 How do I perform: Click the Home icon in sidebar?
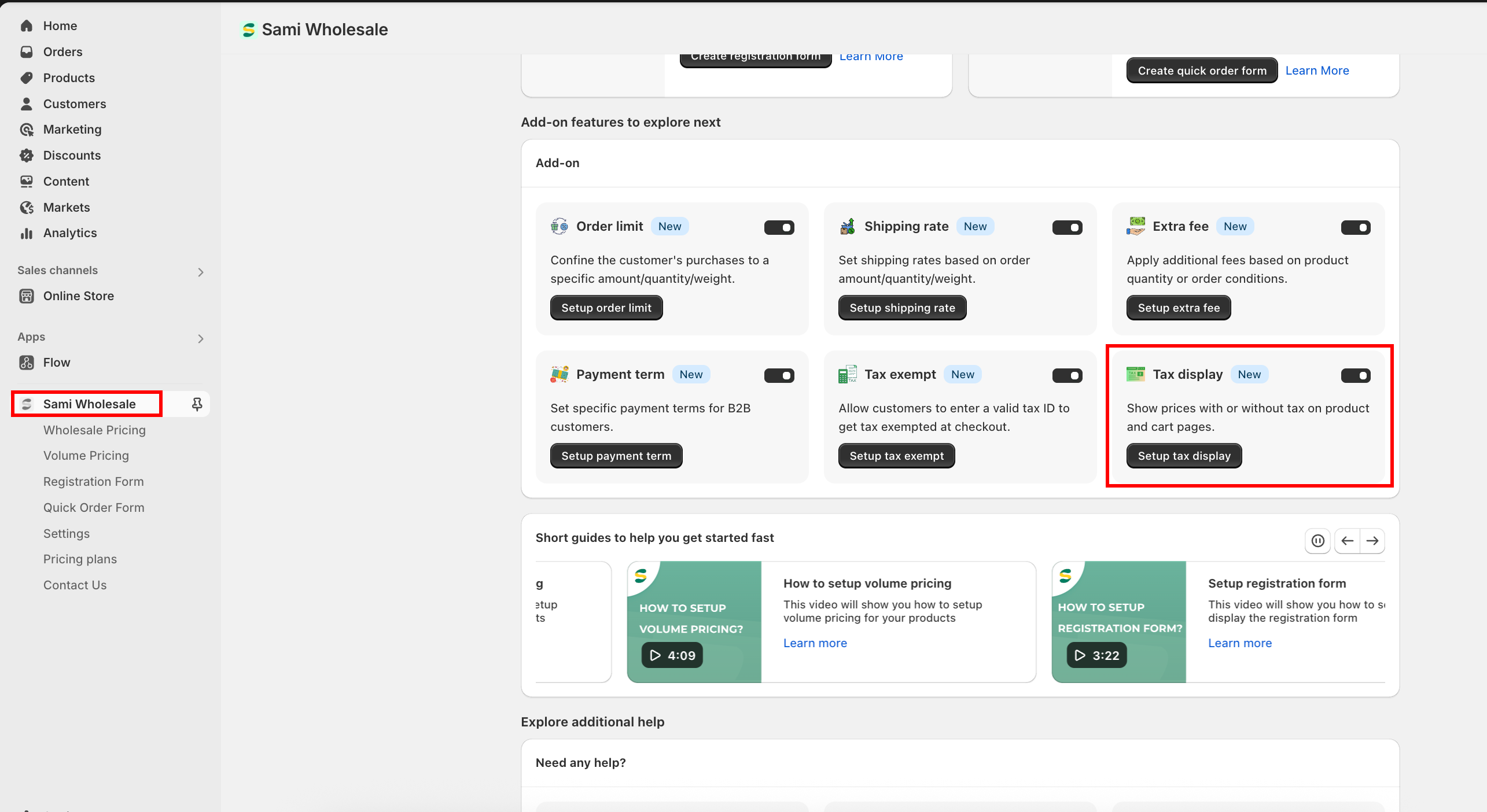pyautogui.click(x=27, y=26)
